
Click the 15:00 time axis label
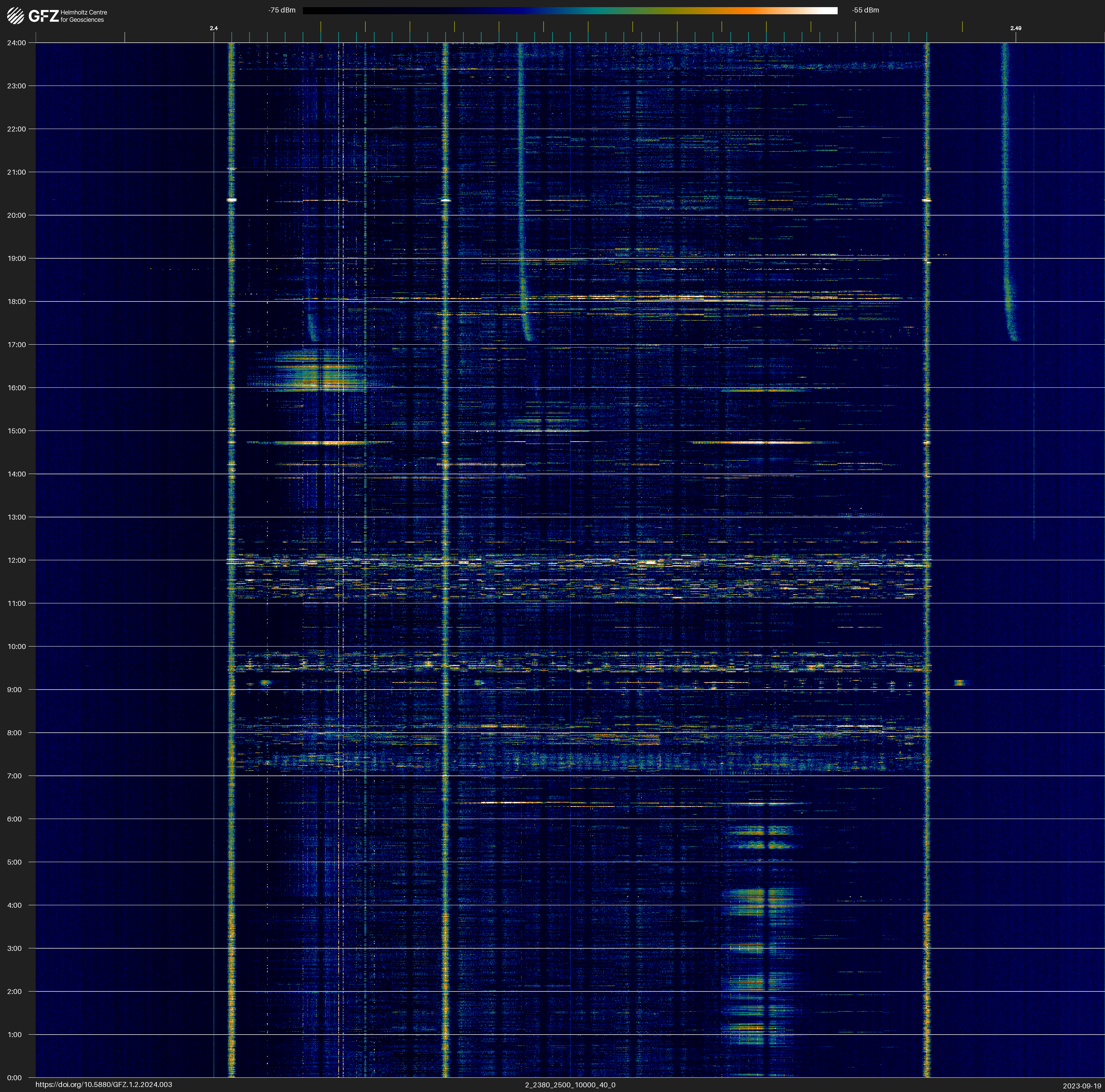(x=17, y=431)
